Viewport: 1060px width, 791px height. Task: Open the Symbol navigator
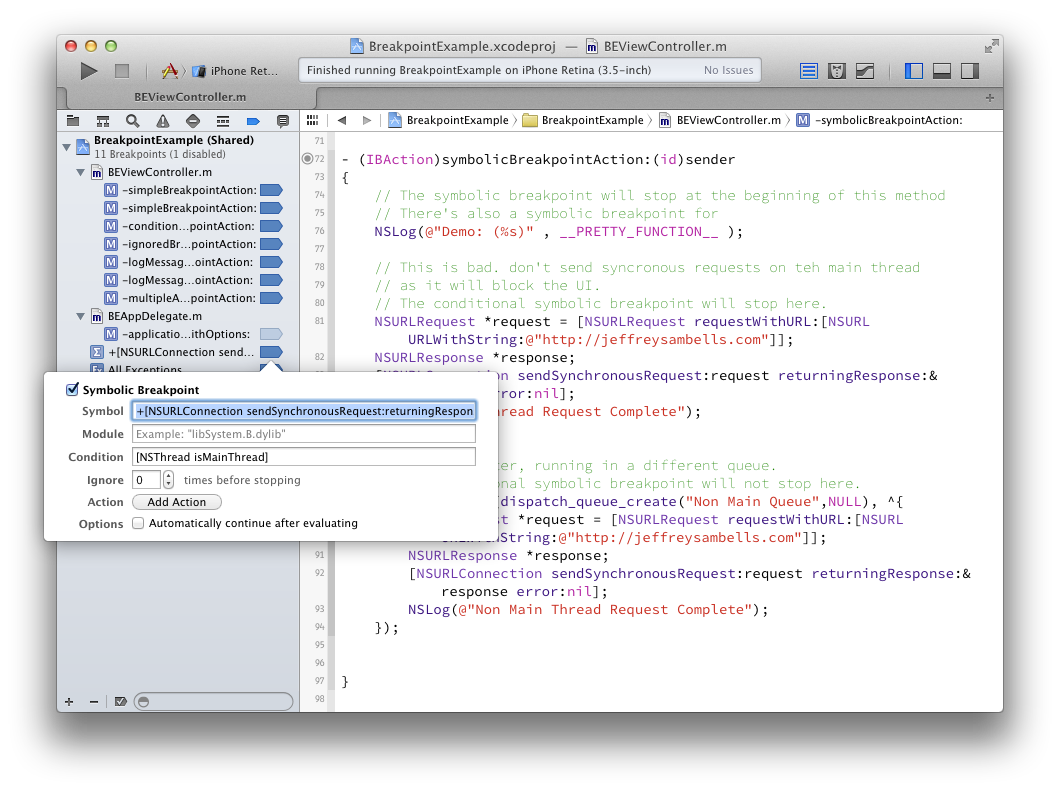(x=103, y=120)
